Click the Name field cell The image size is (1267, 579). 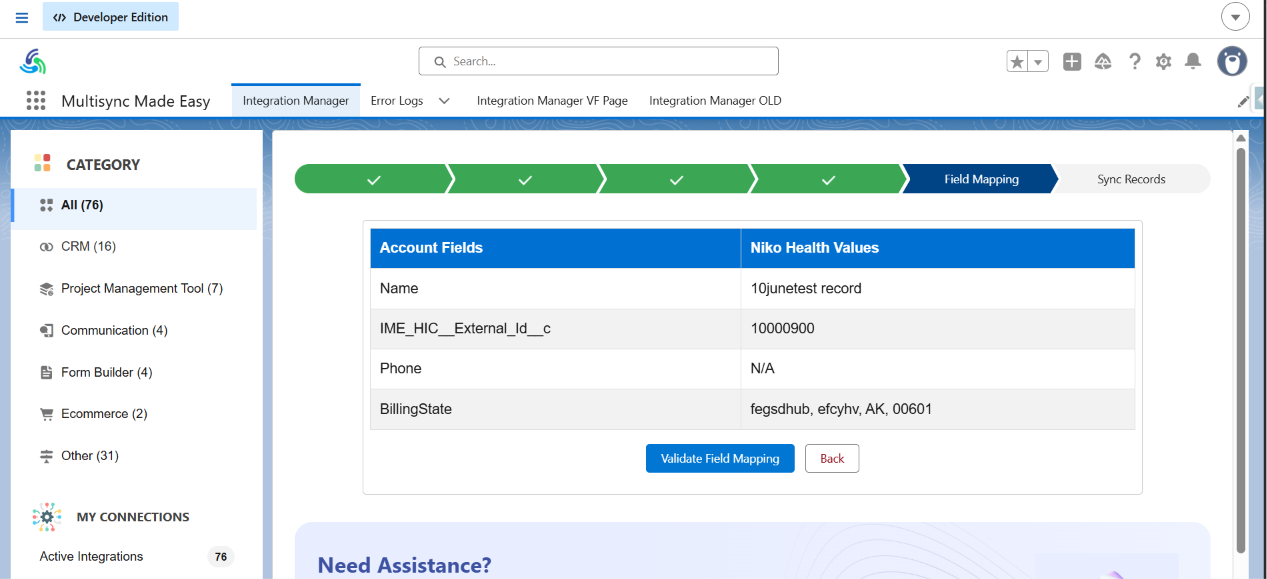(556, 288)
